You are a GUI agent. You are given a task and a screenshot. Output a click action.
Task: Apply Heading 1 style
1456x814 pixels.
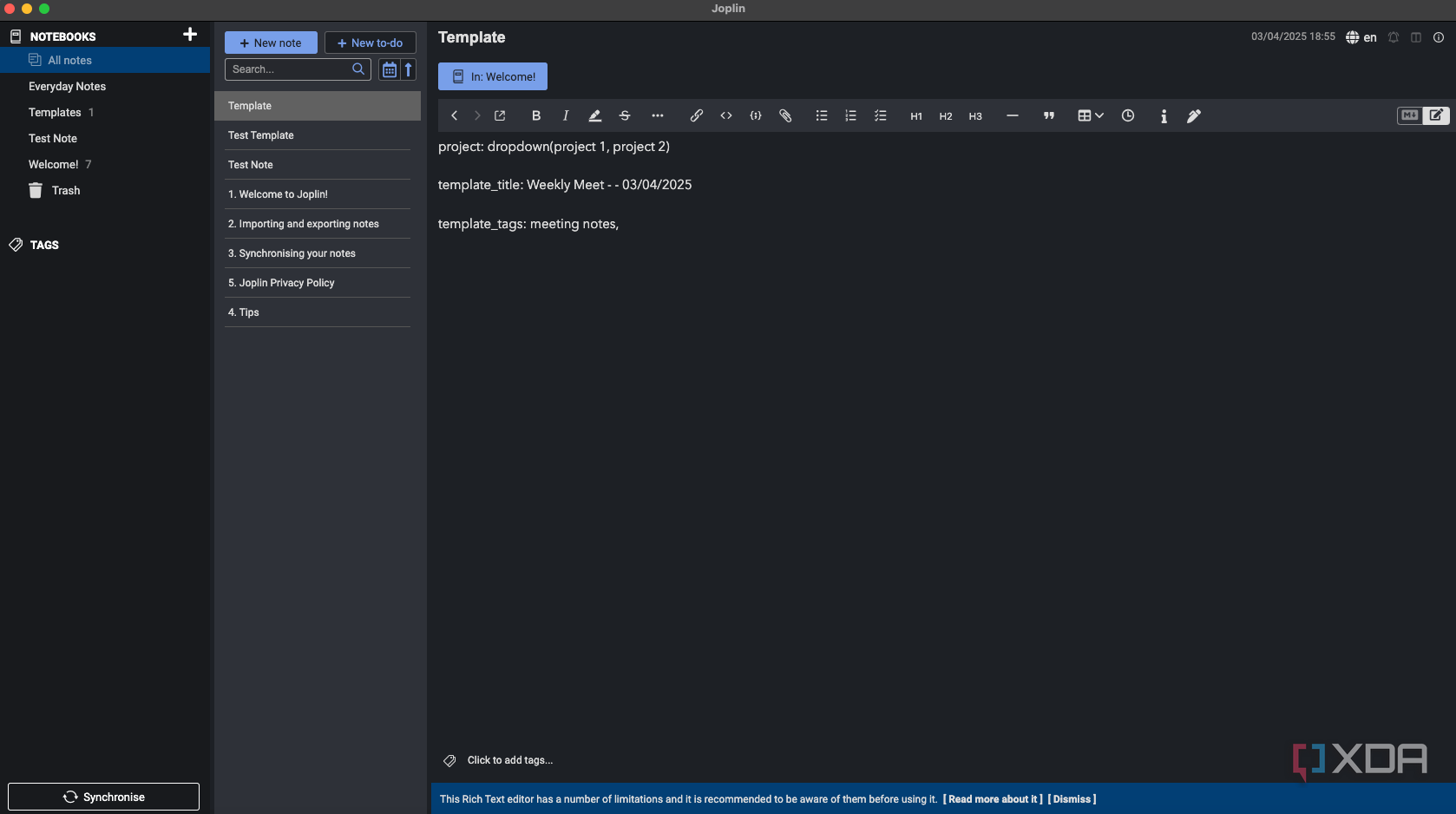pyautogui.click(x=916, y=116)
